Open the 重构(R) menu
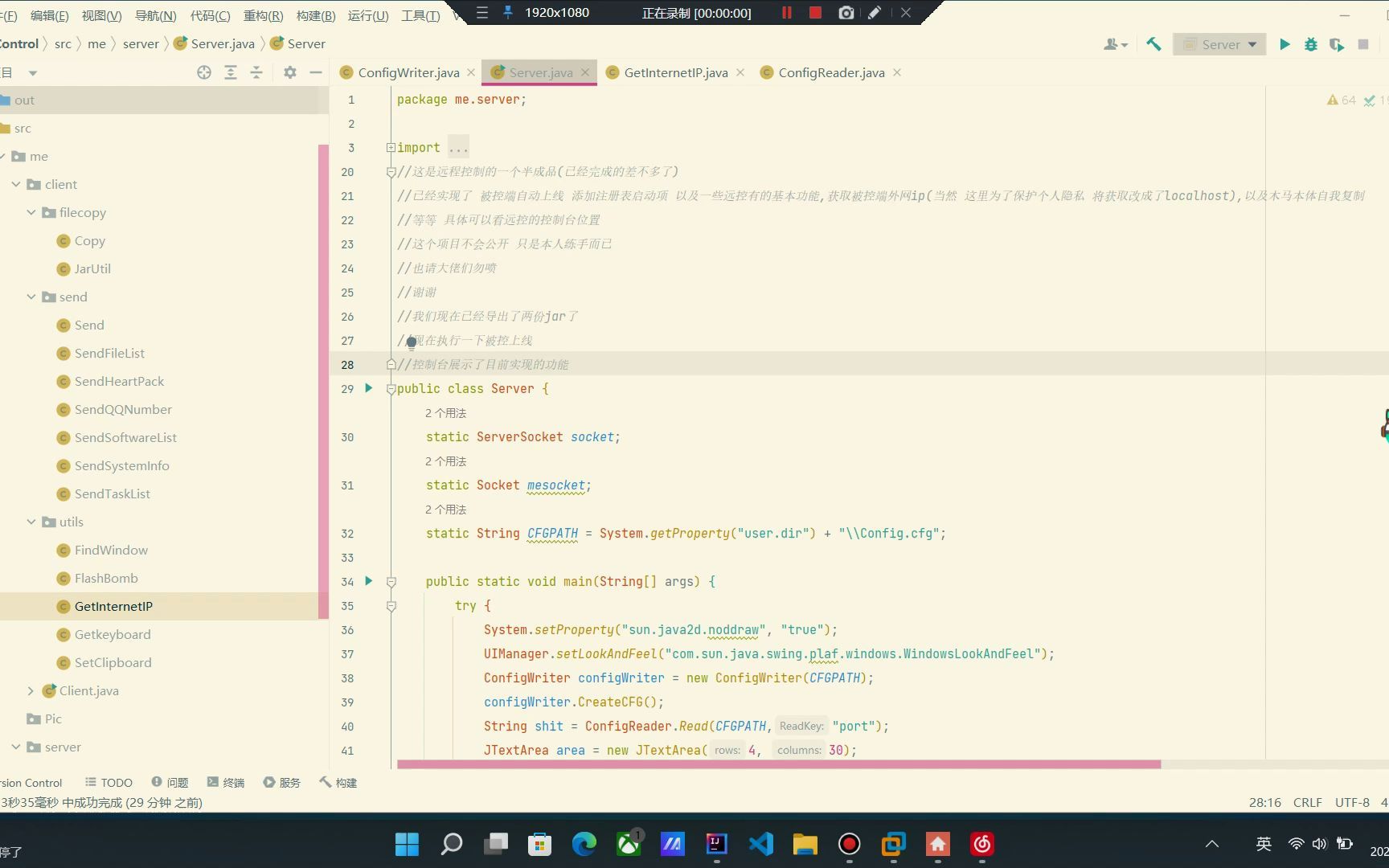Image resolution: width=1389 pixels, height=868 pixels. tap(263, 15)
